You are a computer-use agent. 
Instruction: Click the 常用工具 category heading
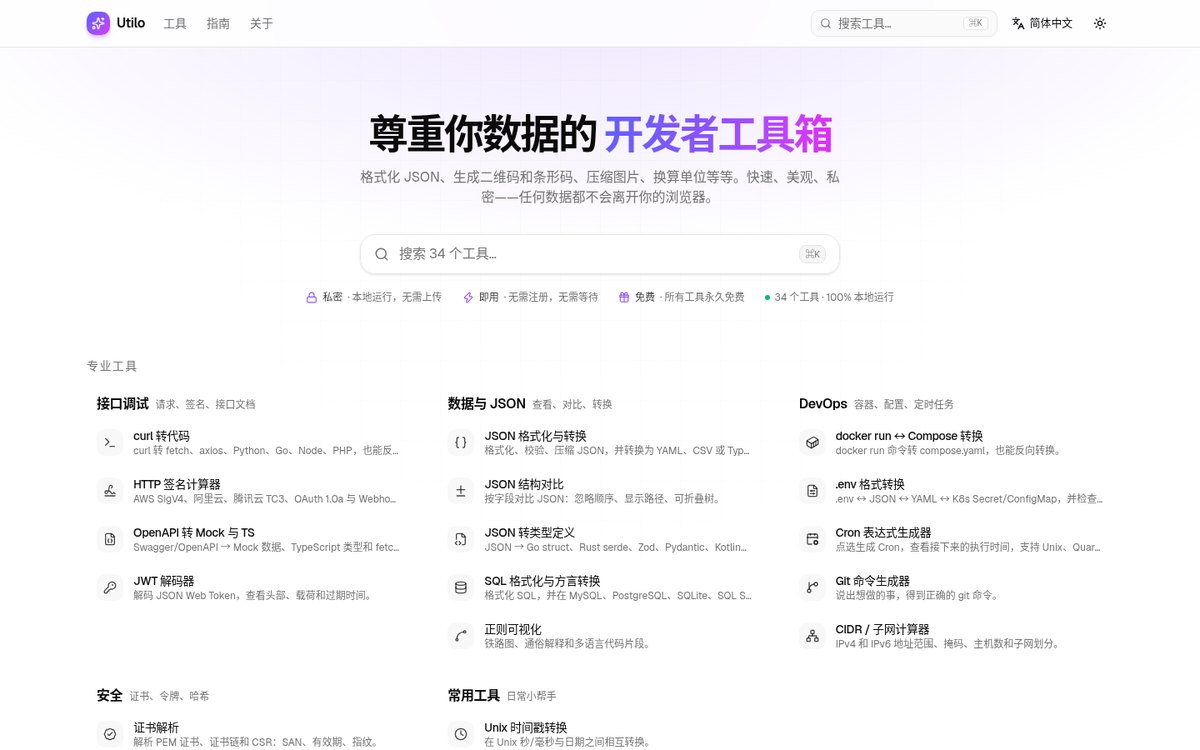(x=474, y=695)
